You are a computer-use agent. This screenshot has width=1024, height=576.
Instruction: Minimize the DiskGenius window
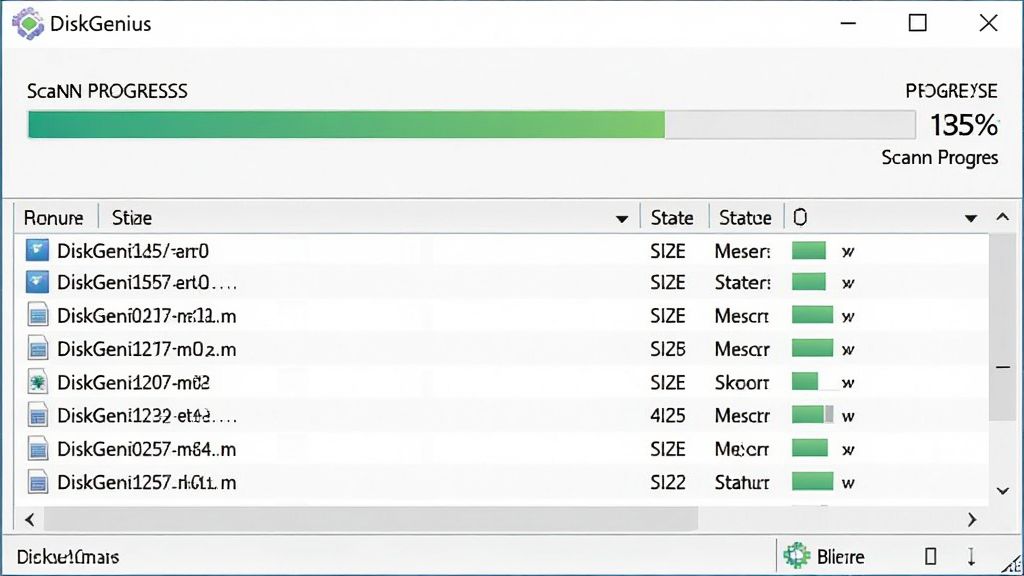(x=848, y=24)
